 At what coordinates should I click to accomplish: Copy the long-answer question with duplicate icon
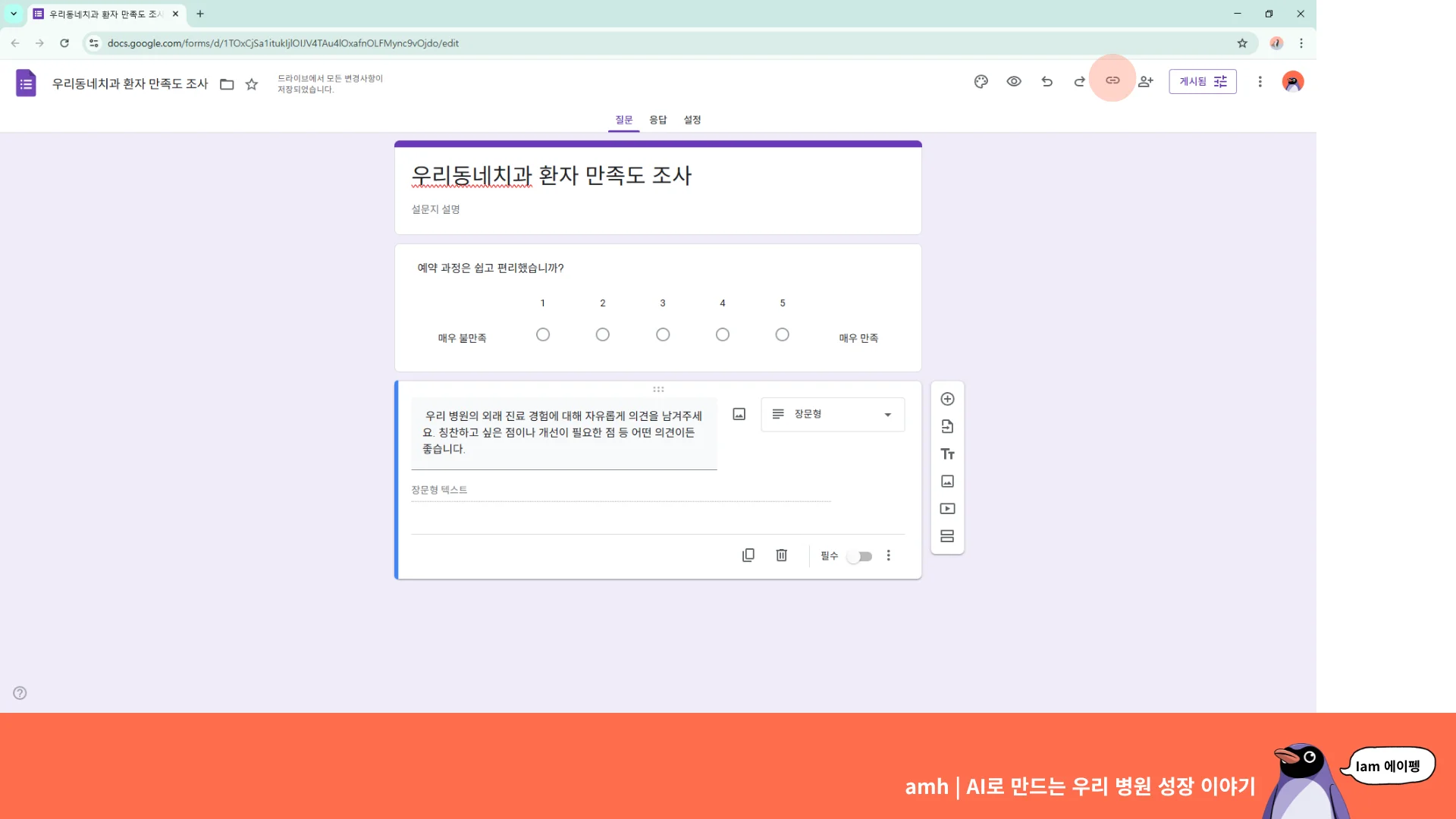click(748, 555)
